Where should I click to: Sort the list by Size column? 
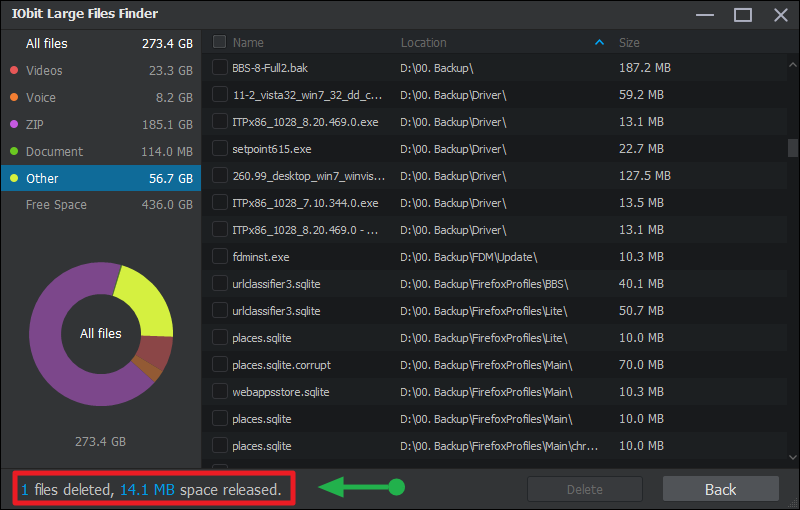point(629,43)
